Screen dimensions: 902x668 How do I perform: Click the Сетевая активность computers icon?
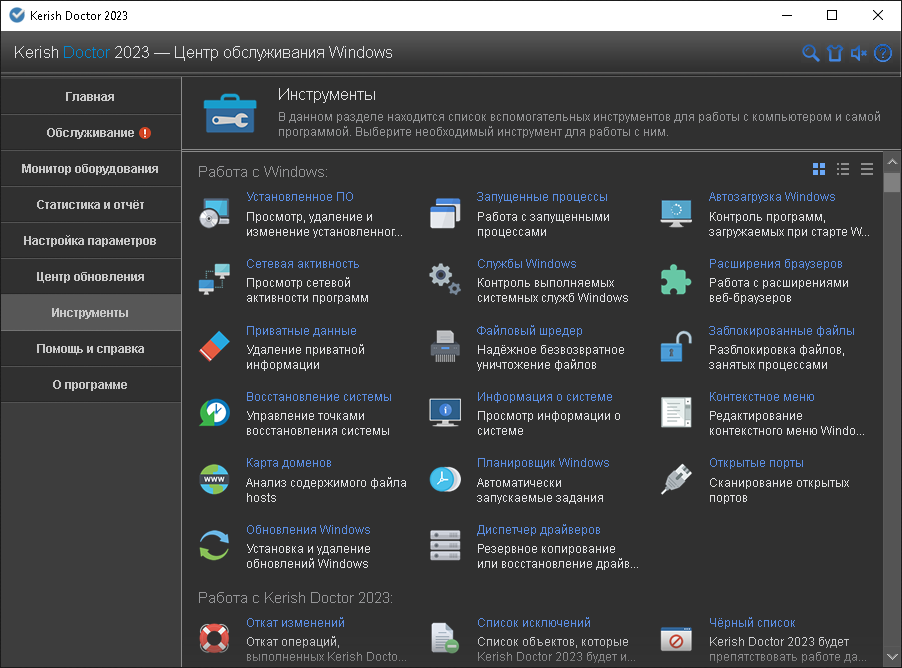[x=215, y=280]
